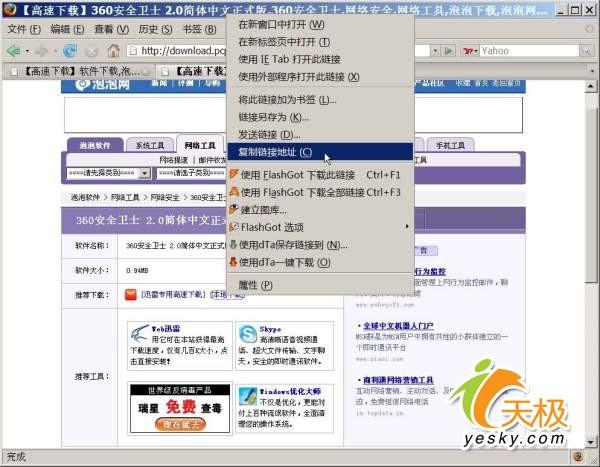Select 使用 FlashGot 下载此链接

point(320,175)
